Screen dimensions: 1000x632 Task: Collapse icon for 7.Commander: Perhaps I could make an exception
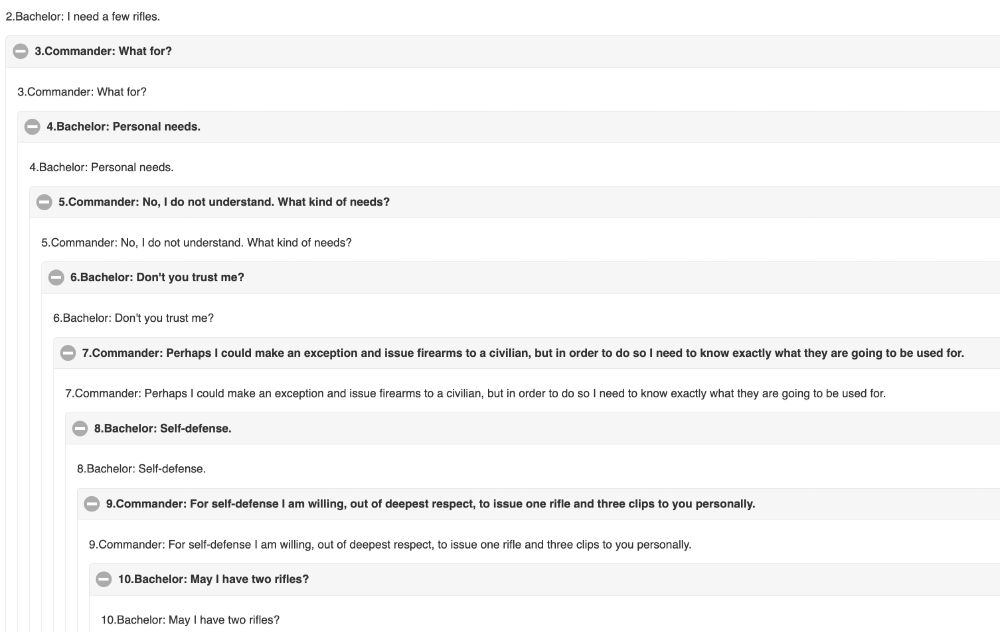68,353
